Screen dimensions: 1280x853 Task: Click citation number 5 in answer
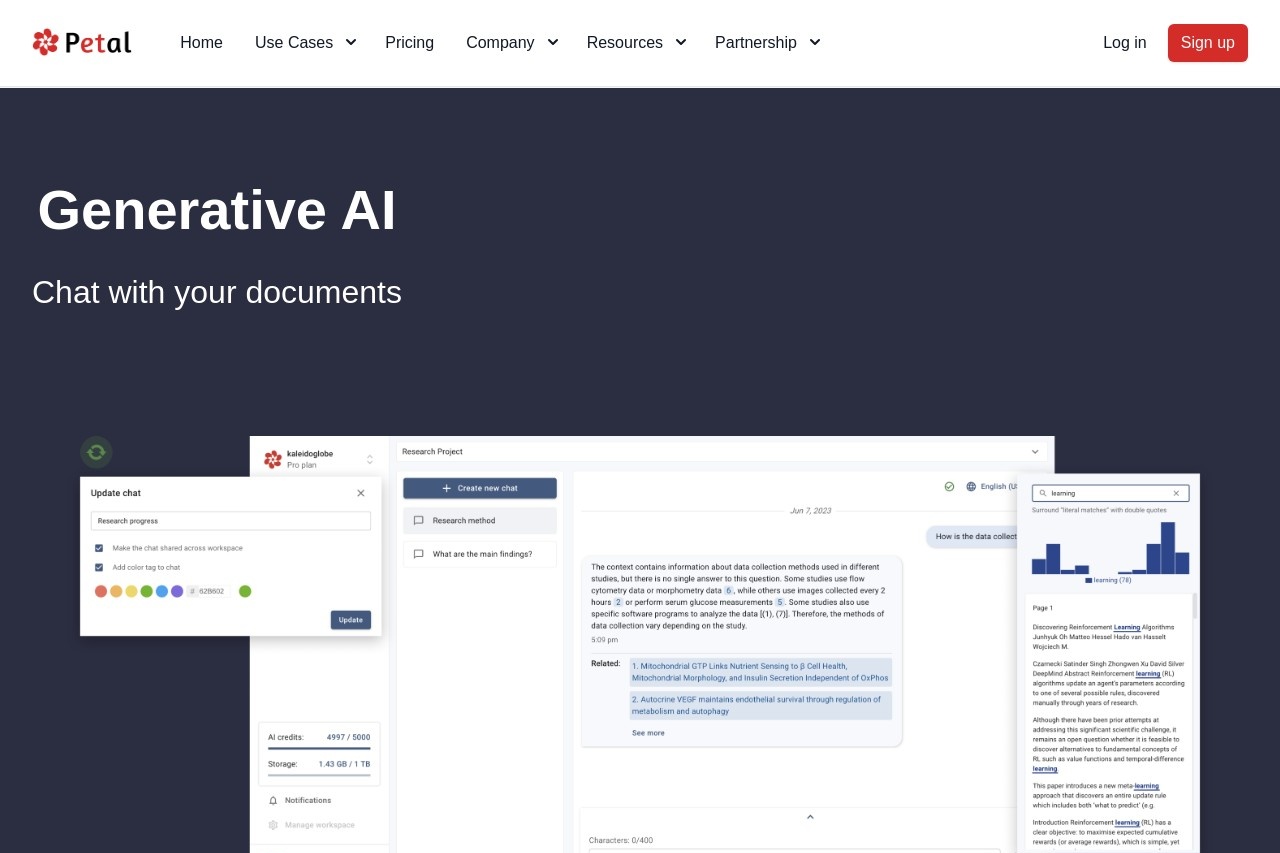click(x=780, y=603)
